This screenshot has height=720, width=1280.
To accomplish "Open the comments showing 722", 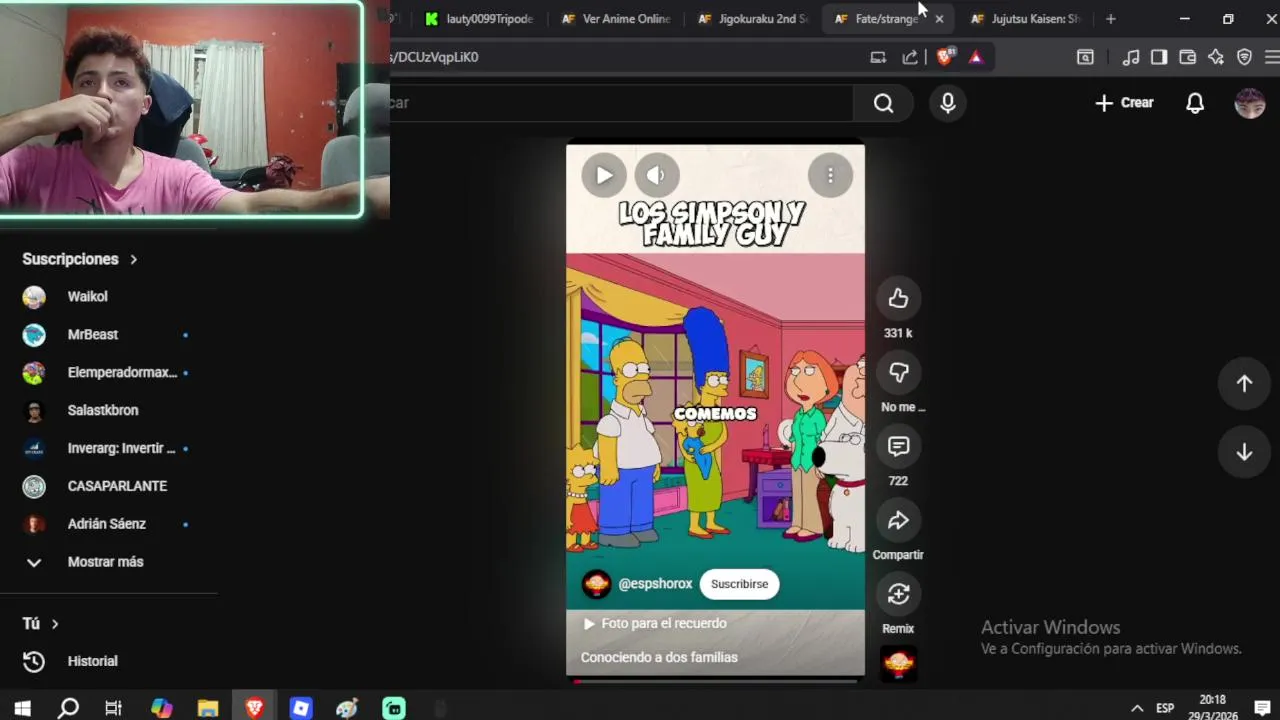I will 898,446.
